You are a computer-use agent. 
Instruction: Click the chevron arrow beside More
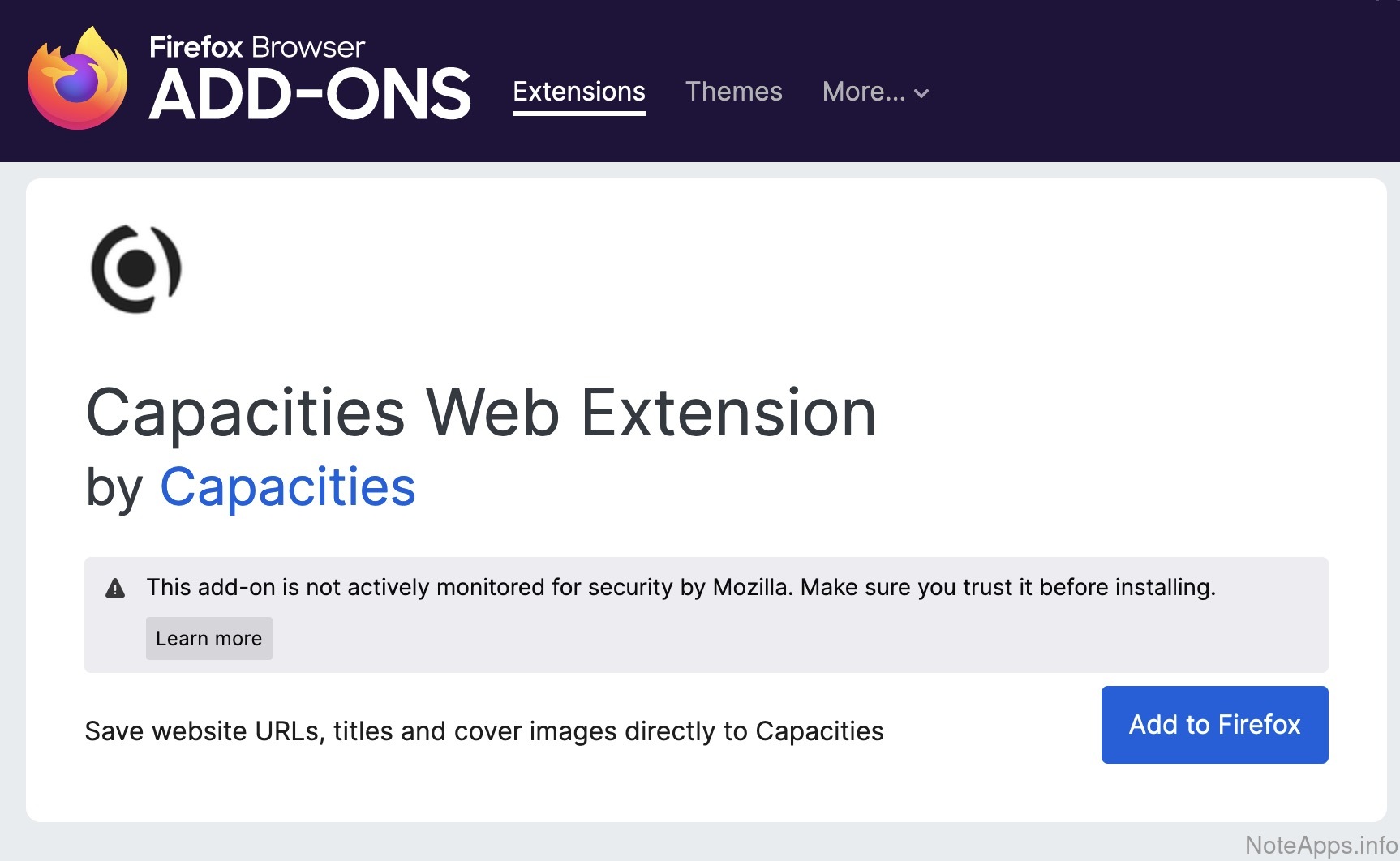[921, 93]
